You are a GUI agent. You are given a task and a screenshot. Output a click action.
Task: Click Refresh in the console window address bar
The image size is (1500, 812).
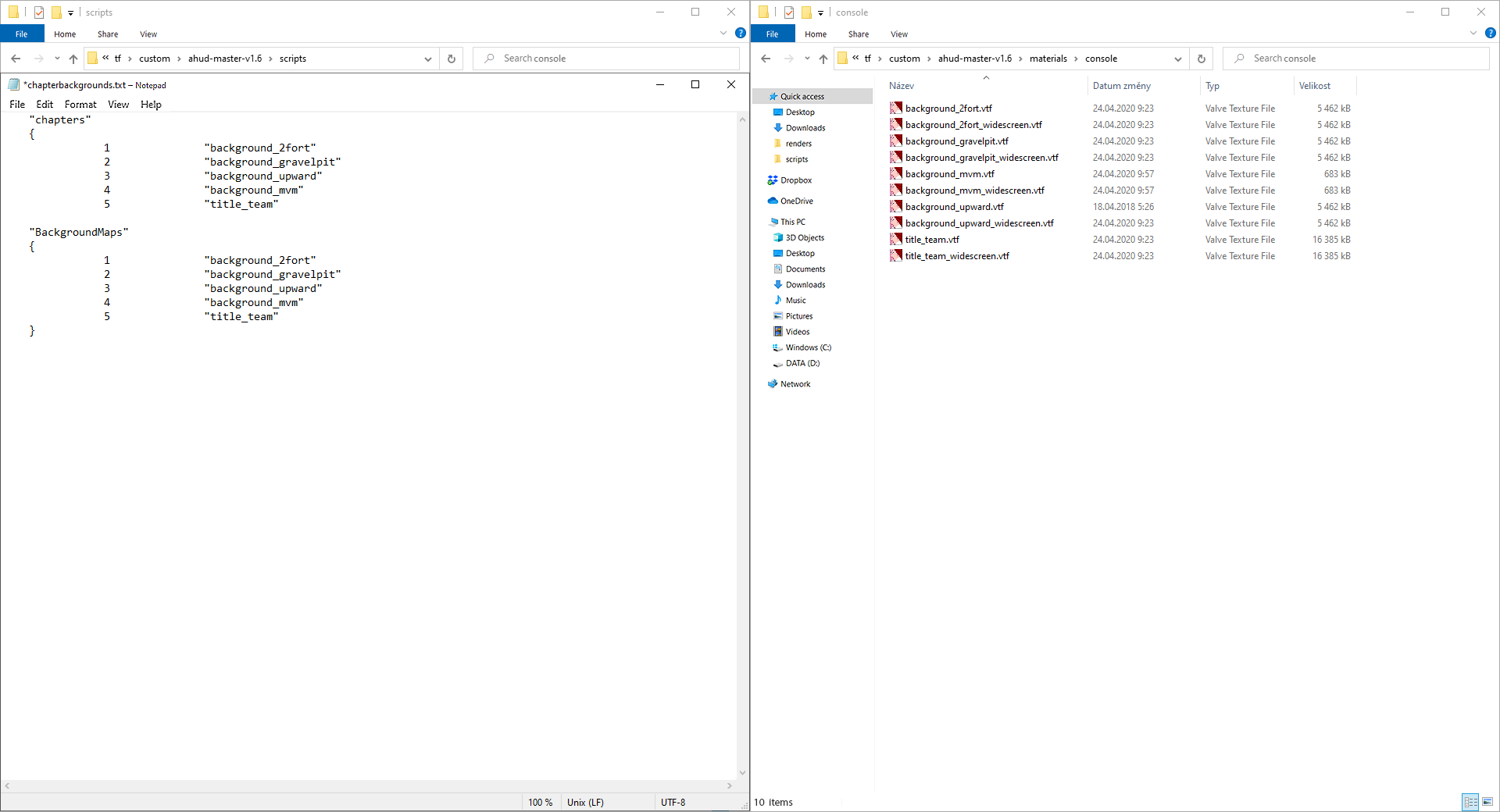pos(1202,59)
